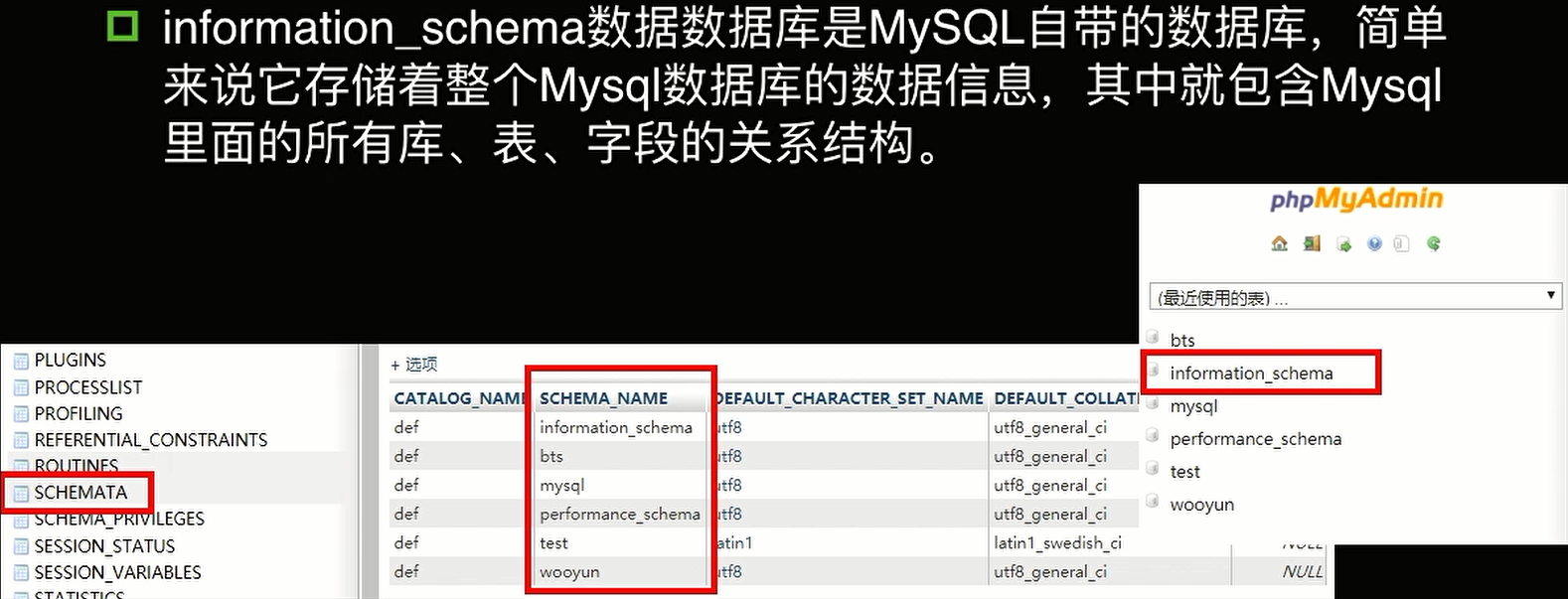Open the SESSION_VARIABLES table

point(117,572)
